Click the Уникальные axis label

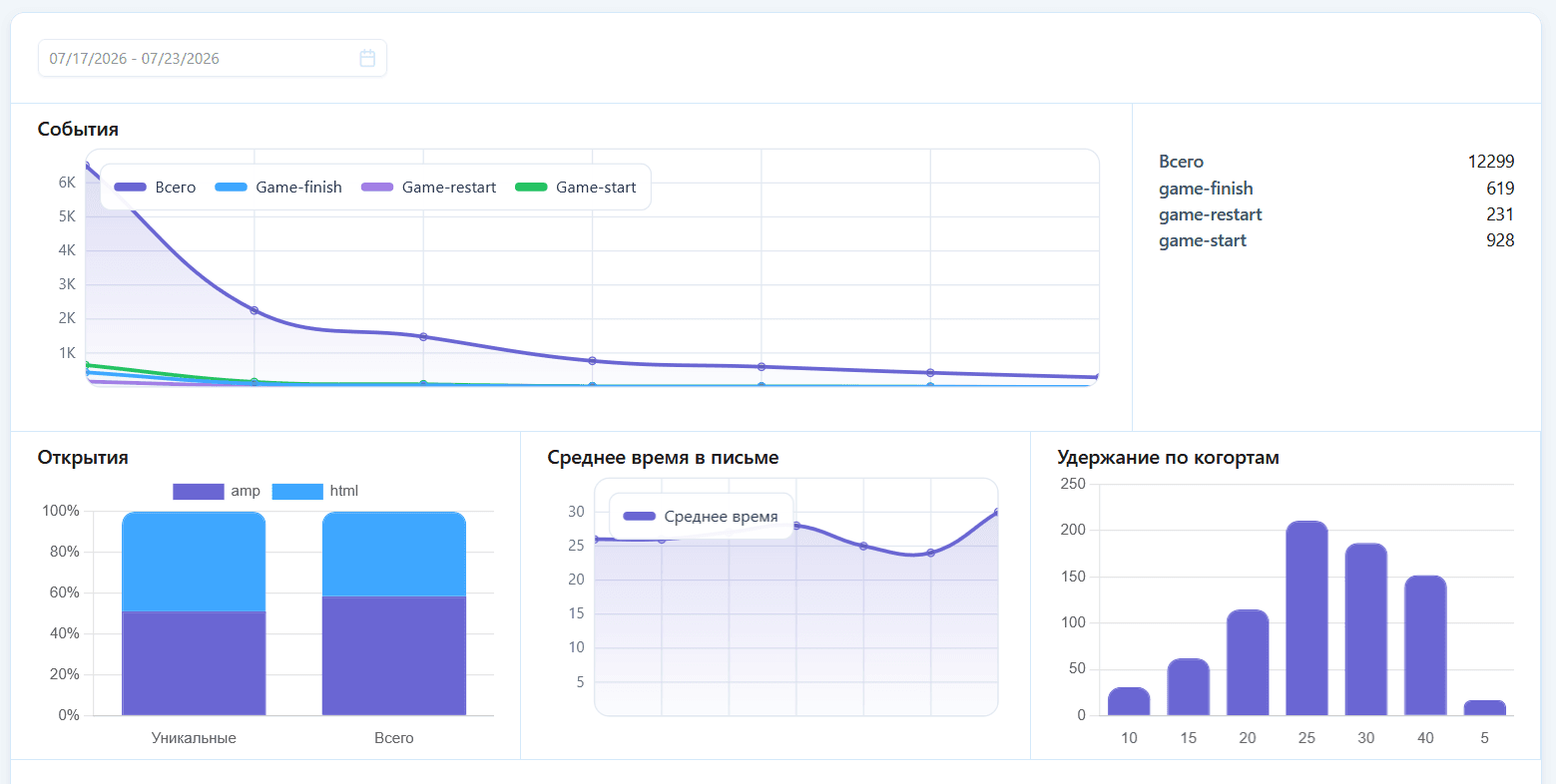click(194, 738)
